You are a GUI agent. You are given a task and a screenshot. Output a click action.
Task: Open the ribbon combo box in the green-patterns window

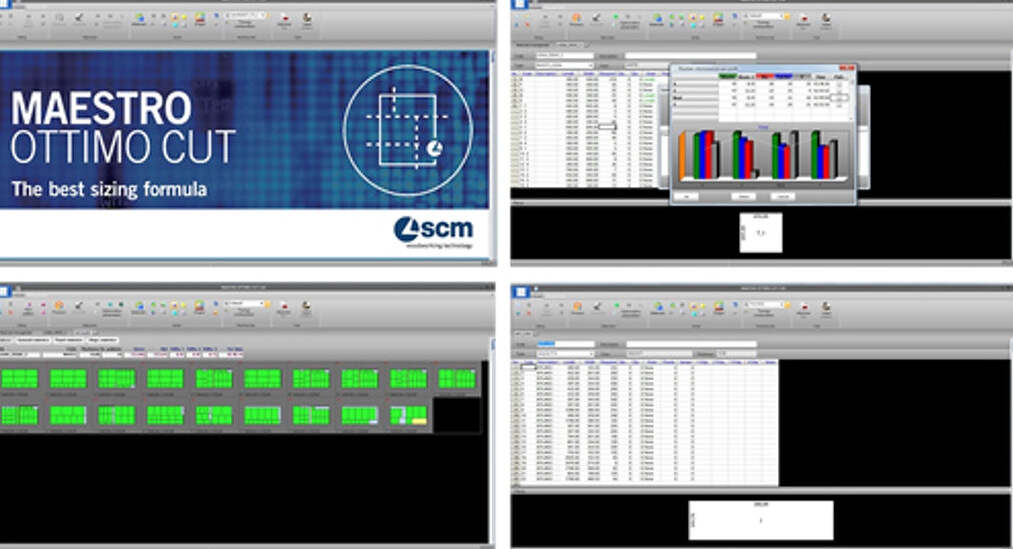click(x=244, y=303)
